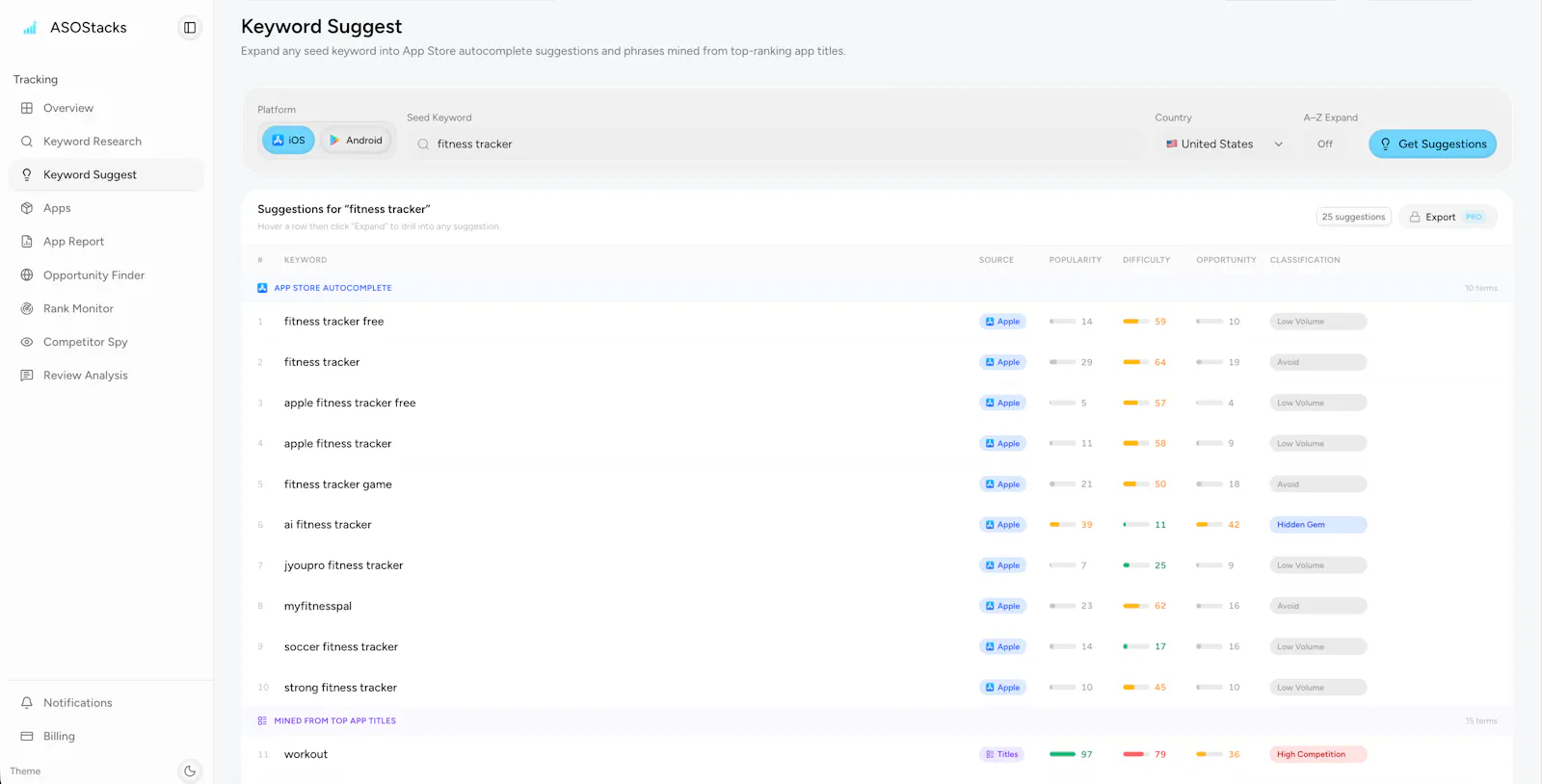1542x784 pixels.
Task: Click the Export PRO button
Action: [1448, 218]
